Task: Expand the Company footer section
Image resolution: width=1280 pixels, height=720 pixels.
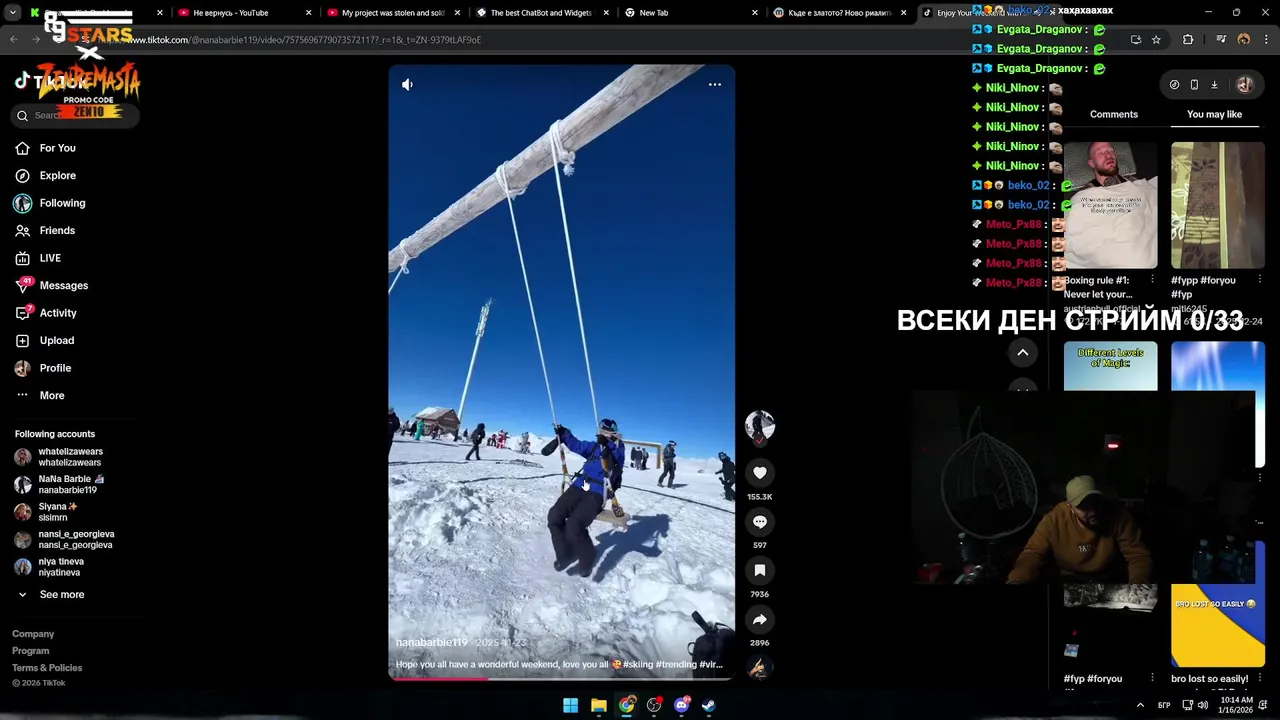Action: (x=33, y=634)
